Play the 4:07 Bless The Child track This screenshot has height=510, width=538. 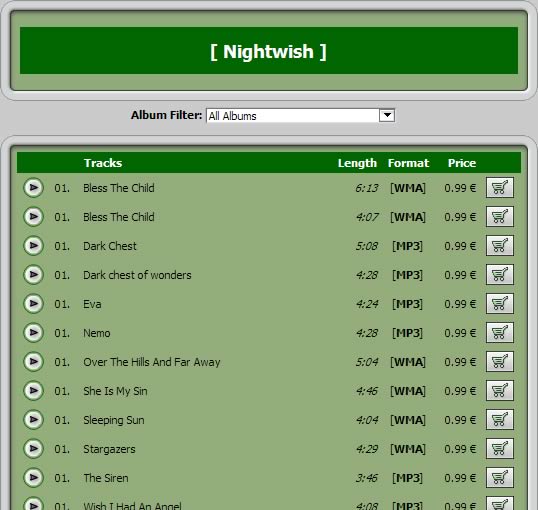33,217
